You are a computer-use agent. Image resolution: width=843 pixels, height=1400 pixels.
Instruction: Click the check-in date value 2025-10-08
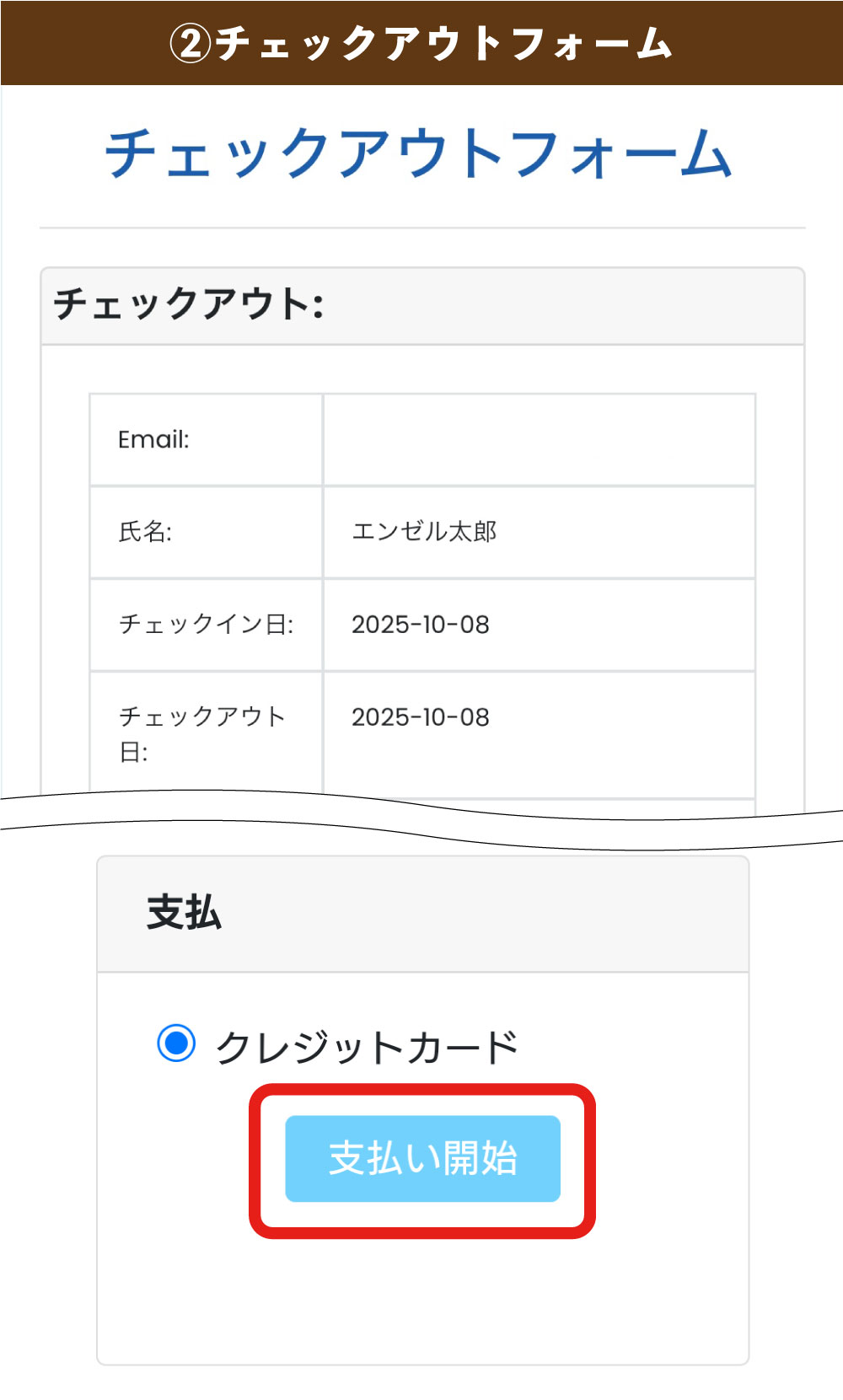click(x=421, y=625)
